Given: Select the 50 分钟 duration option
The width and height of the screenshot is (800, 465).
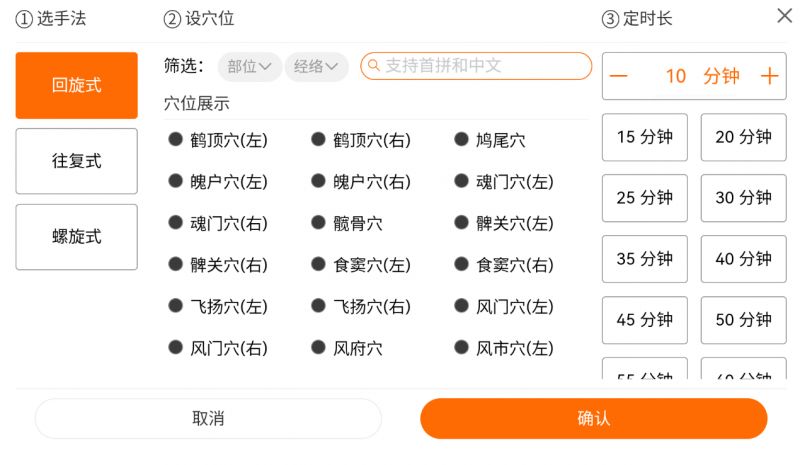Looking at the screenshot, I should (x=743, y=320).
